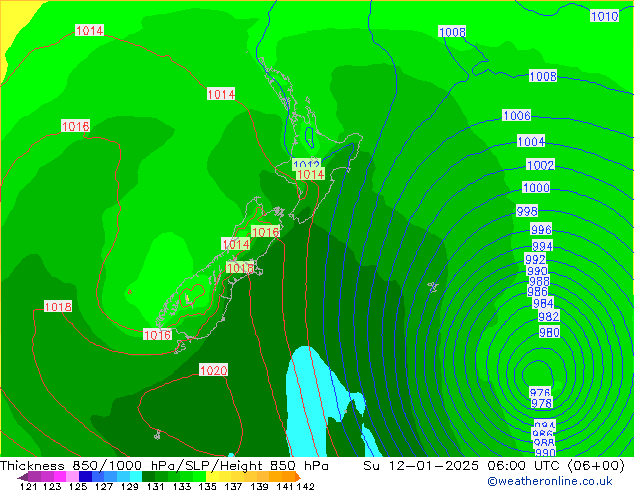Click the blue 1004 pressure label
634x490 pixels.
coord(531,142)
